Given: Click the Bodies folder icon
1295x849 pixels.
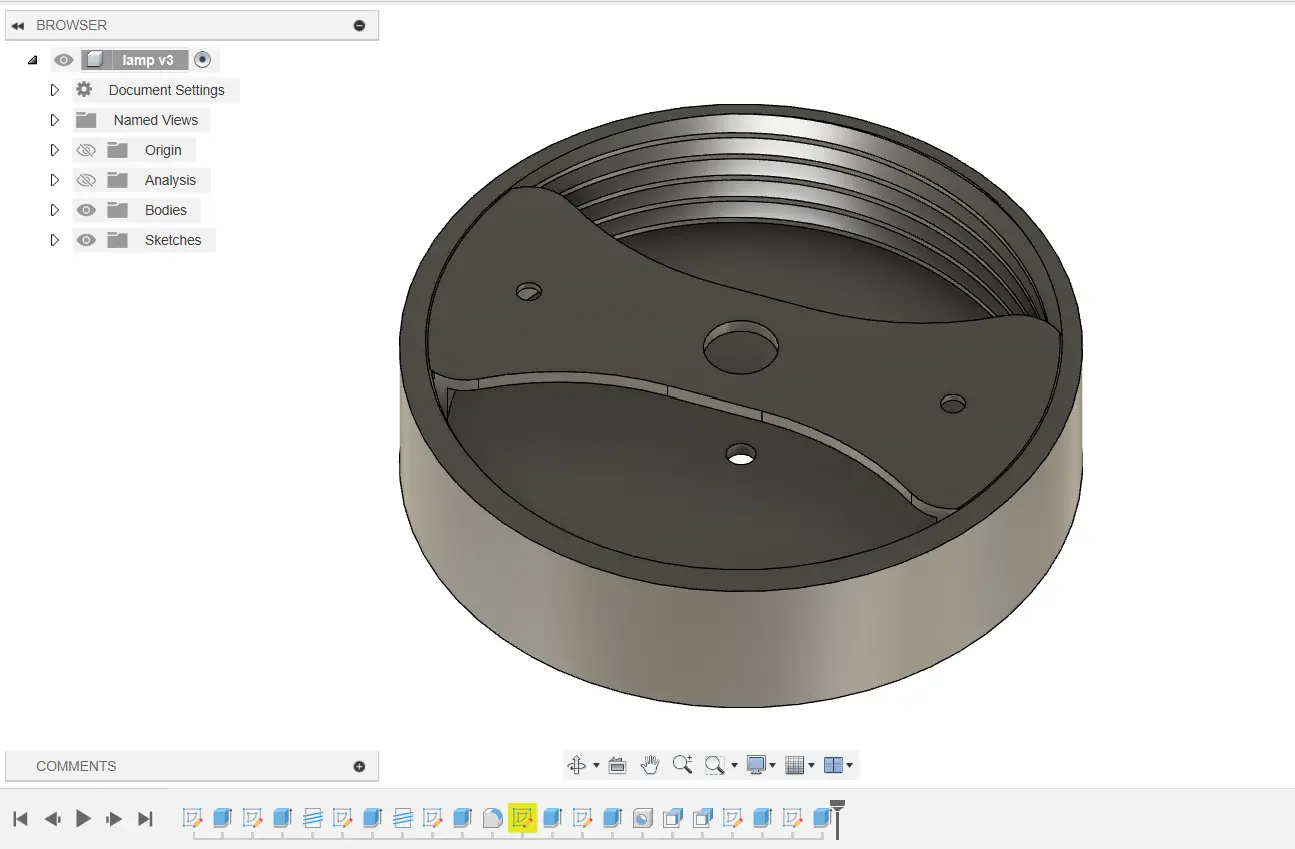Looking at the screenshot, I should click(x=118, y=210).
